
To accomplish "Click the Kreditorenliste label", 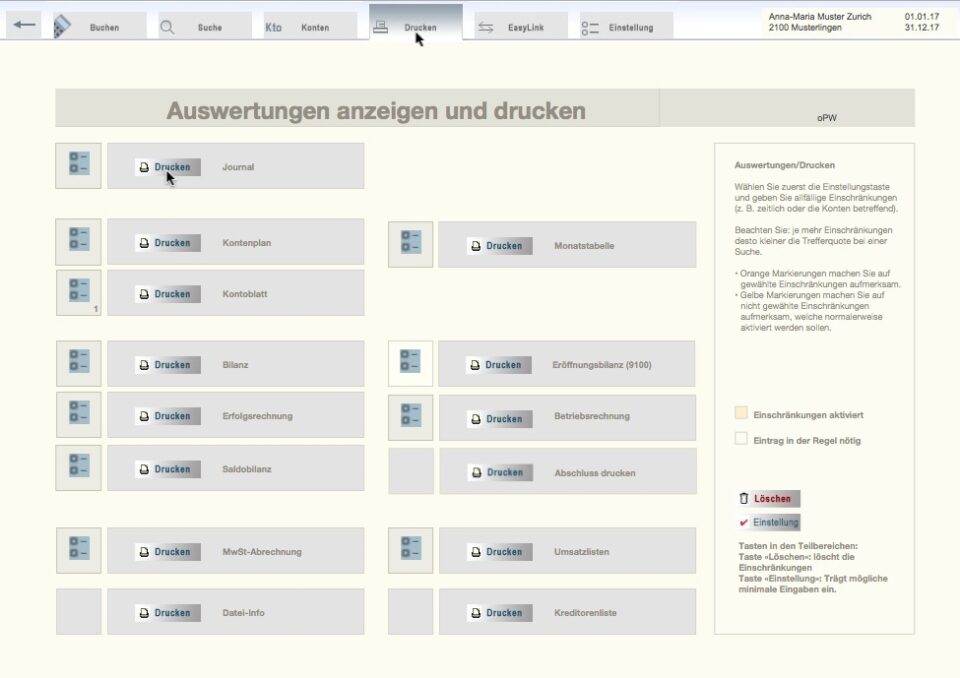I will (585, 612).
